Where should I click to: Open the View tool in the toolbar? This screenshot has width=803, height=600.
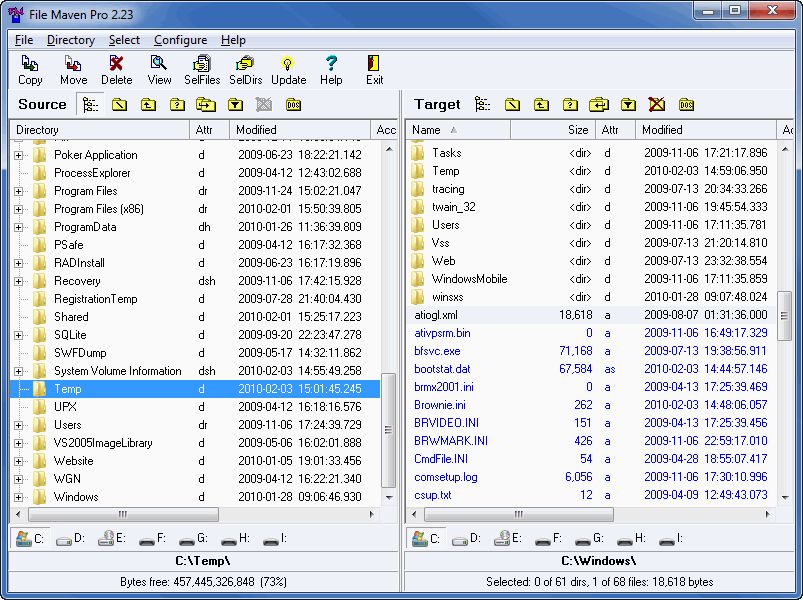click(159, 70)
